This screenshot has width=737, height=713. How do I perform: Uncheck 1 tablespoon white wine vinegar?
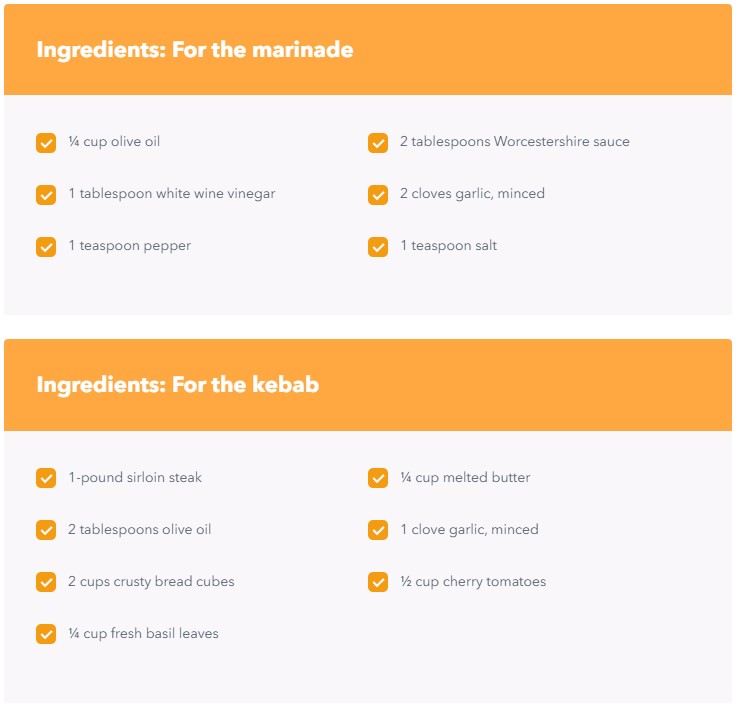coord(46,195)
